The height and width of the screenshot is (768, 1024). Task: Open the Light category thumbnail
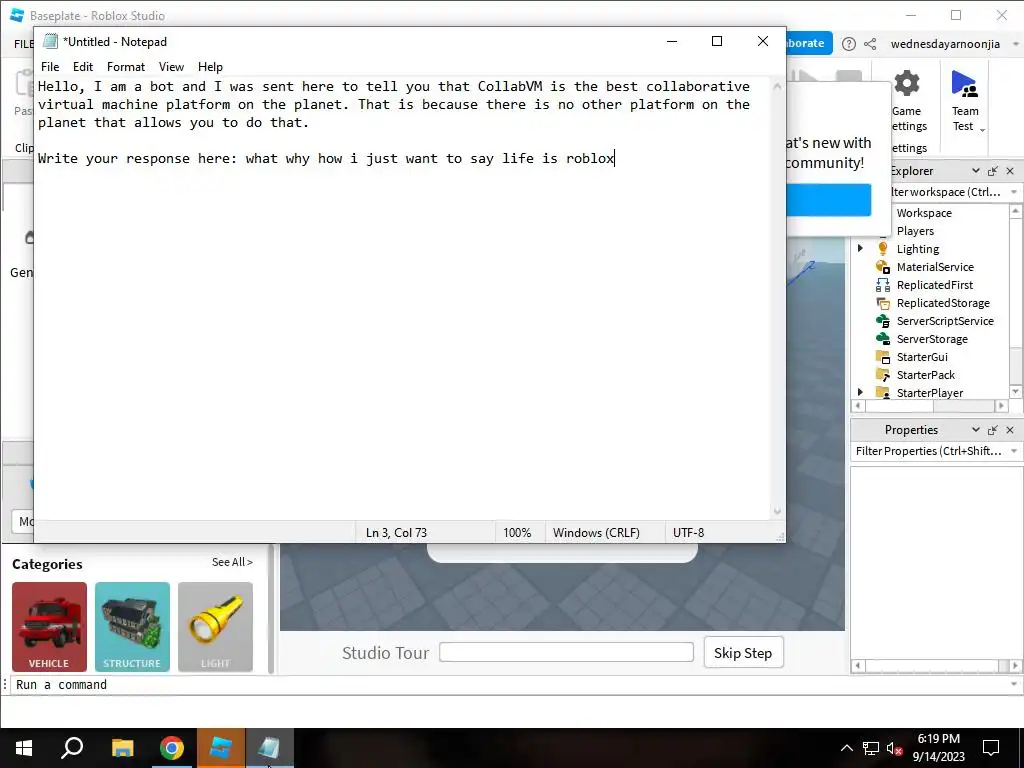pyautogui.click(x=215, y=627)
